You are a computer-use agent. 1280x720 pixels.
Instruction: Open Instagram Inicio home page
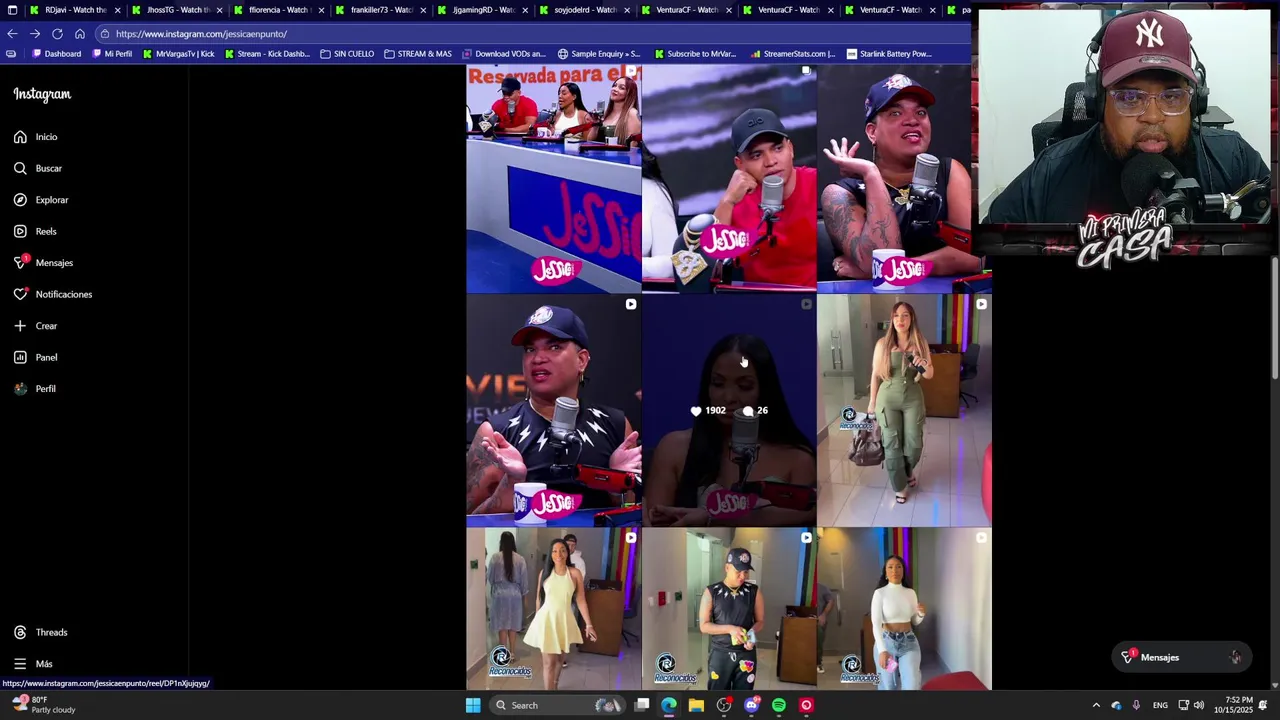[36, 137]
